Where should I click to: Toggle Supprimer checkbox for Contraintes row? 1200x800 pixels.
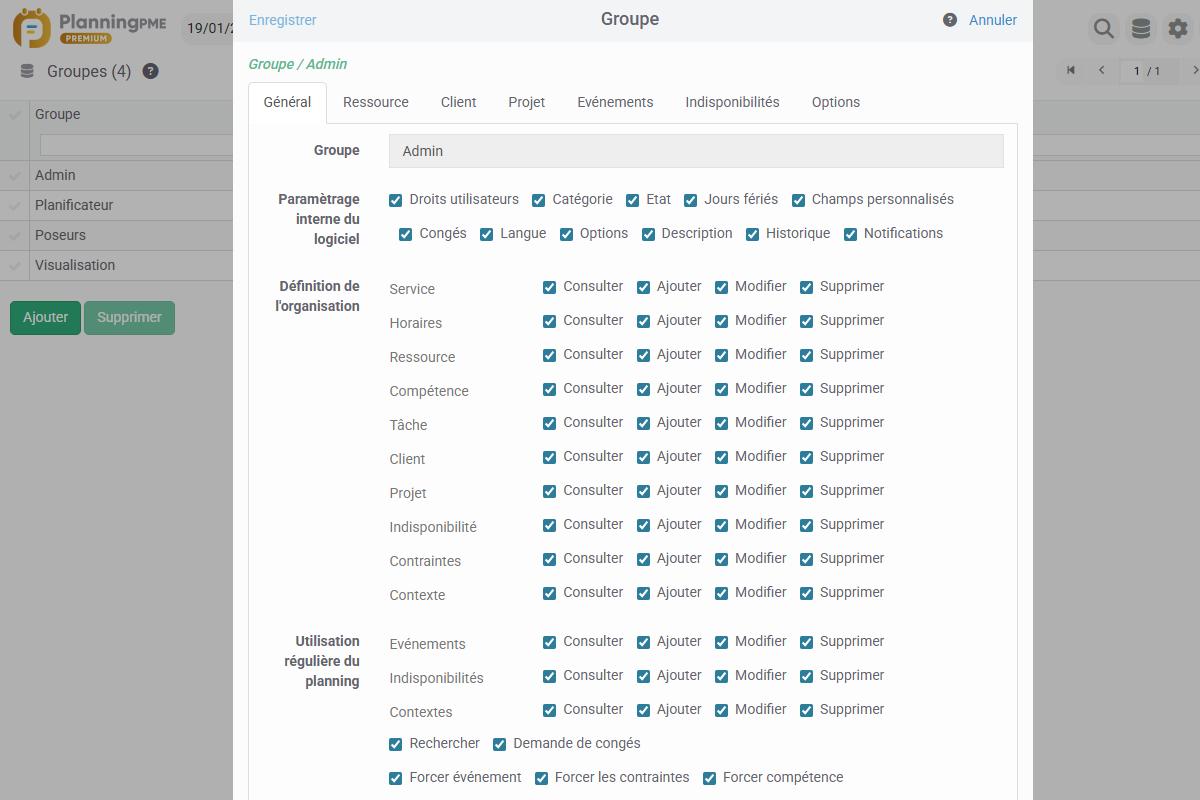(x=806, y=559)
